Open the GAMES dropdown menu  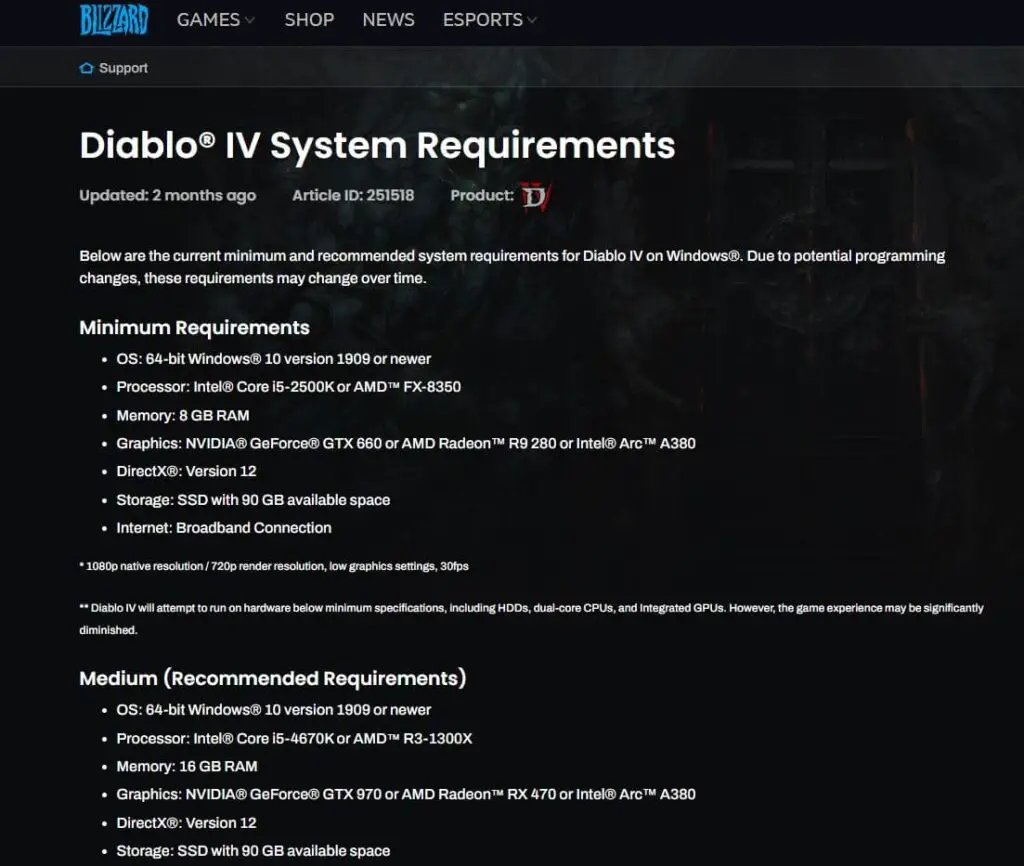208,19
